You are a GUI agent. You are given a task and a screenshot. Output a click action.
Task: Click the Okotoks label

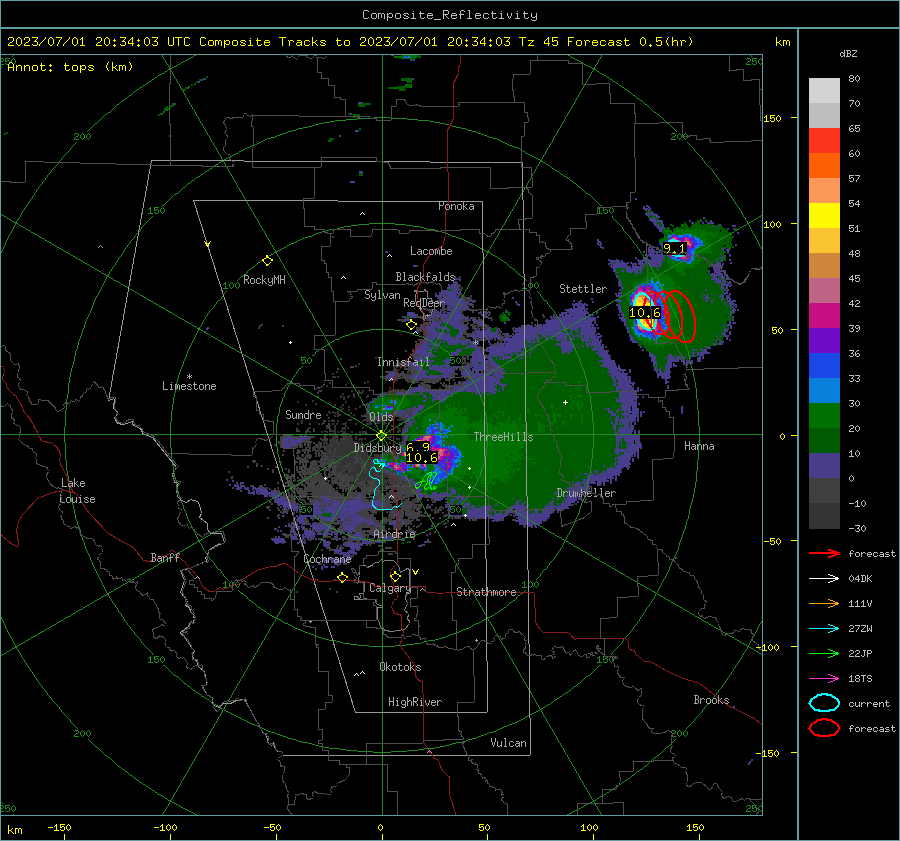400,667
